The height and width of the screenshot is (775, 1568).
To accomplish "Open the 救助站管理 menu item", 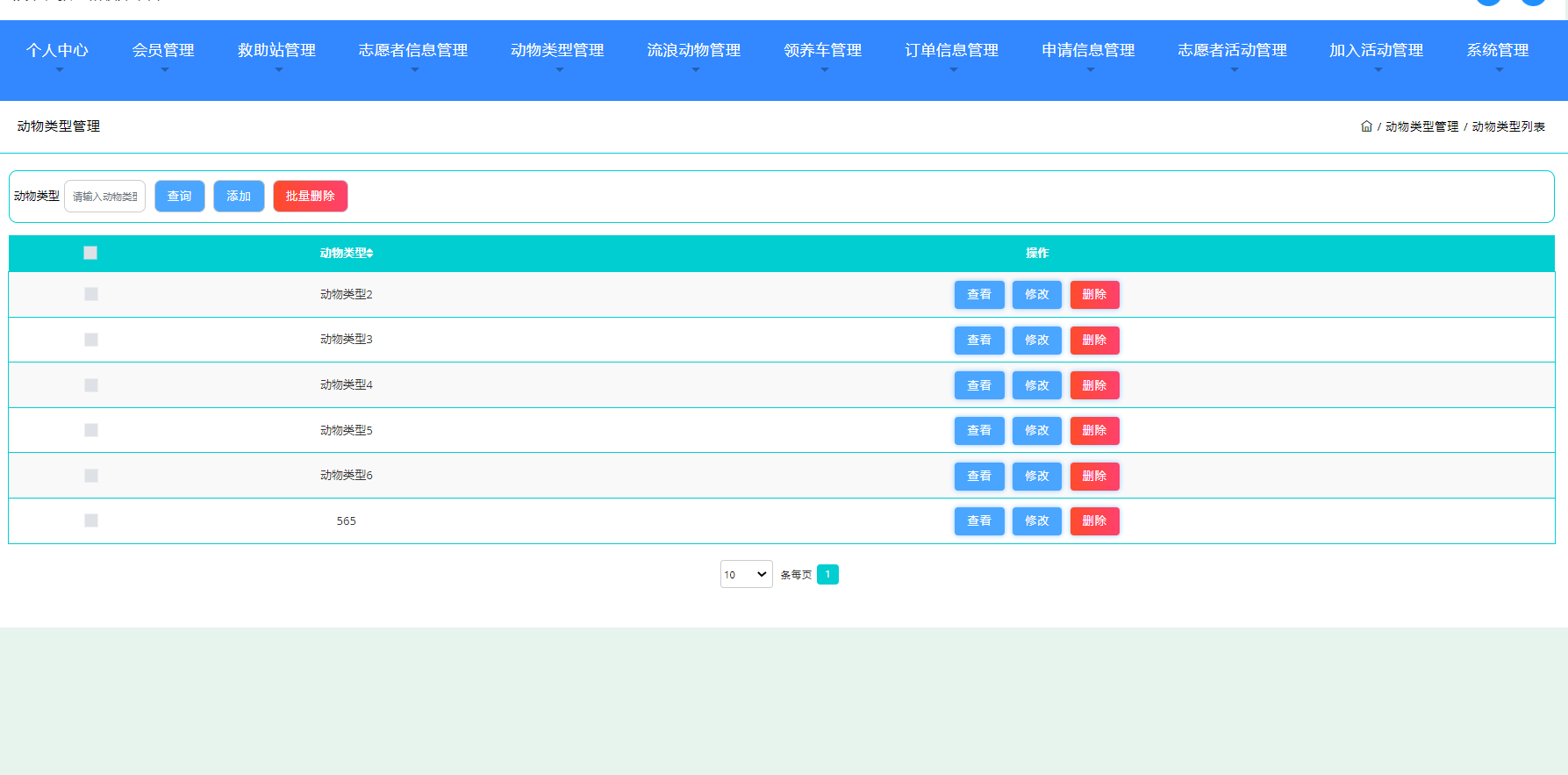I will point(276,51).
